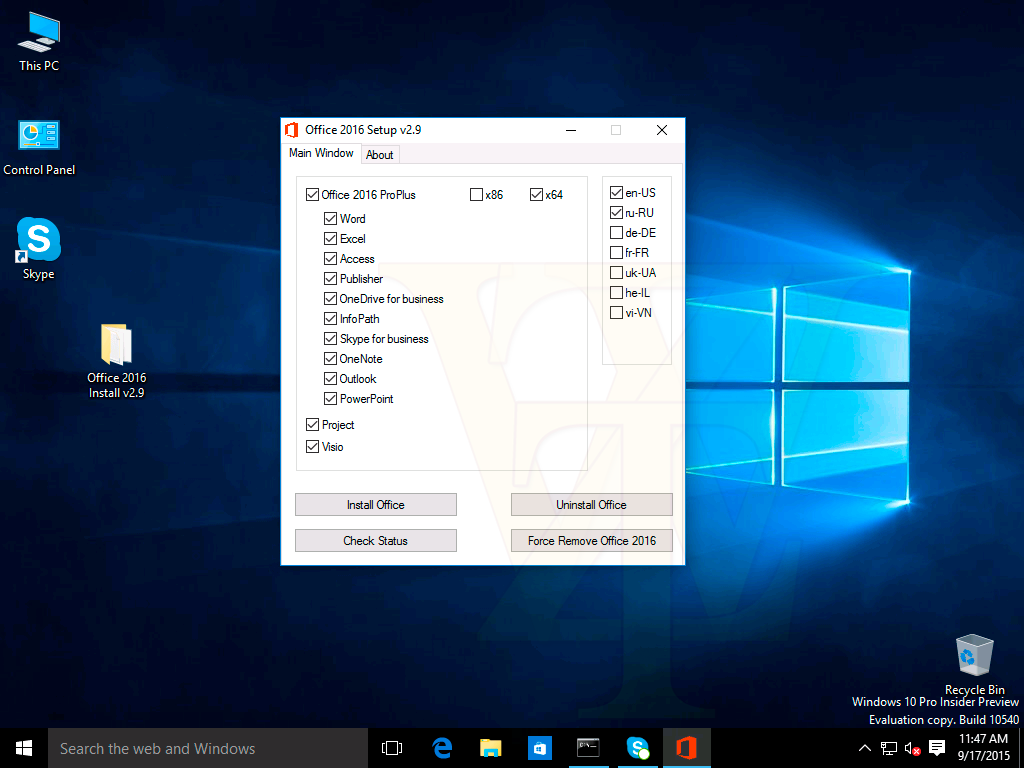This screenshot has height=768, width=1024.
Task: Disable OneDrive for business checkbox
Action: 330,299
